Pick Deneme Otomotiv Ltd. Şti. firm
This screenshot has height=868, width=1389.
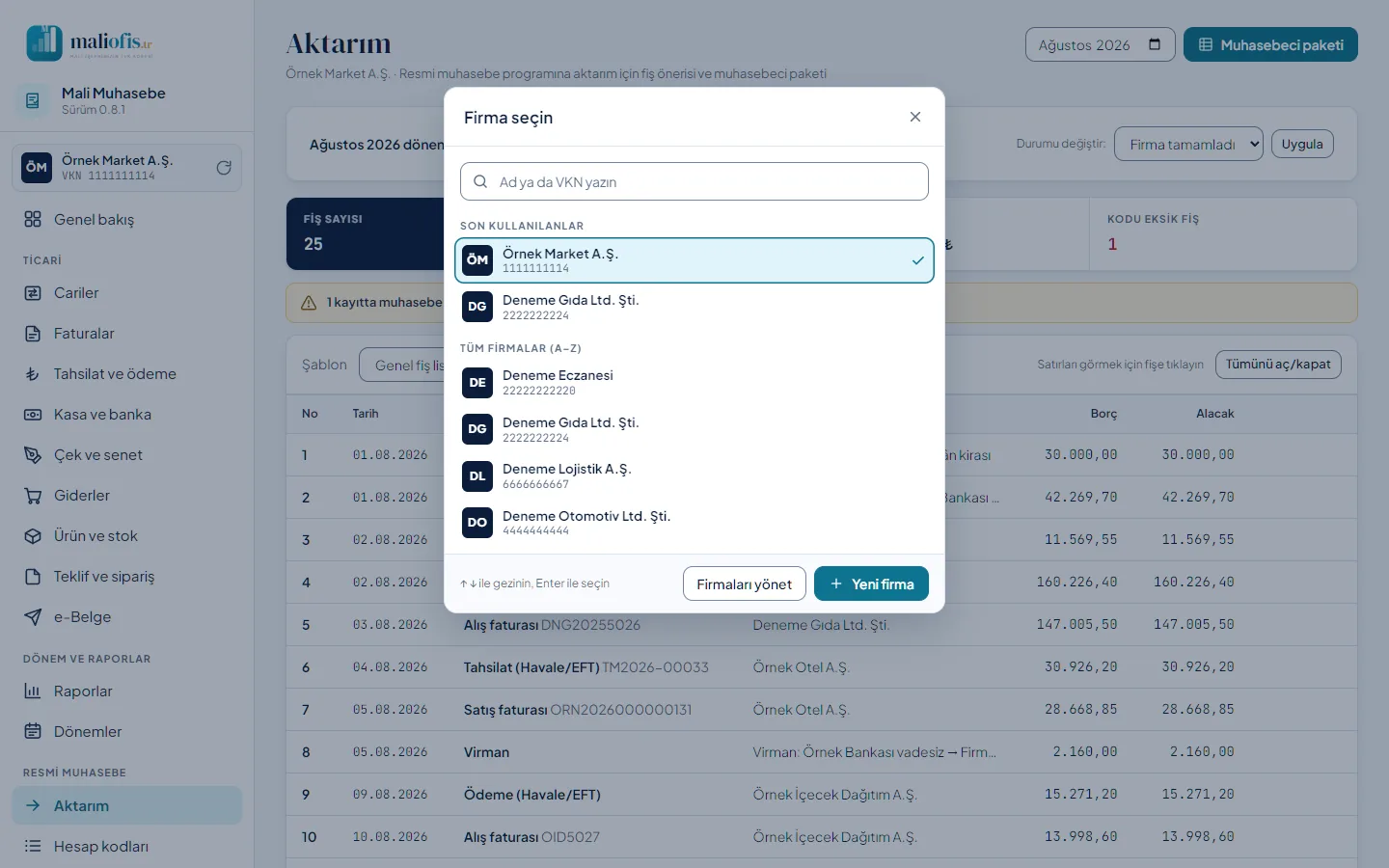pos(694,523)
